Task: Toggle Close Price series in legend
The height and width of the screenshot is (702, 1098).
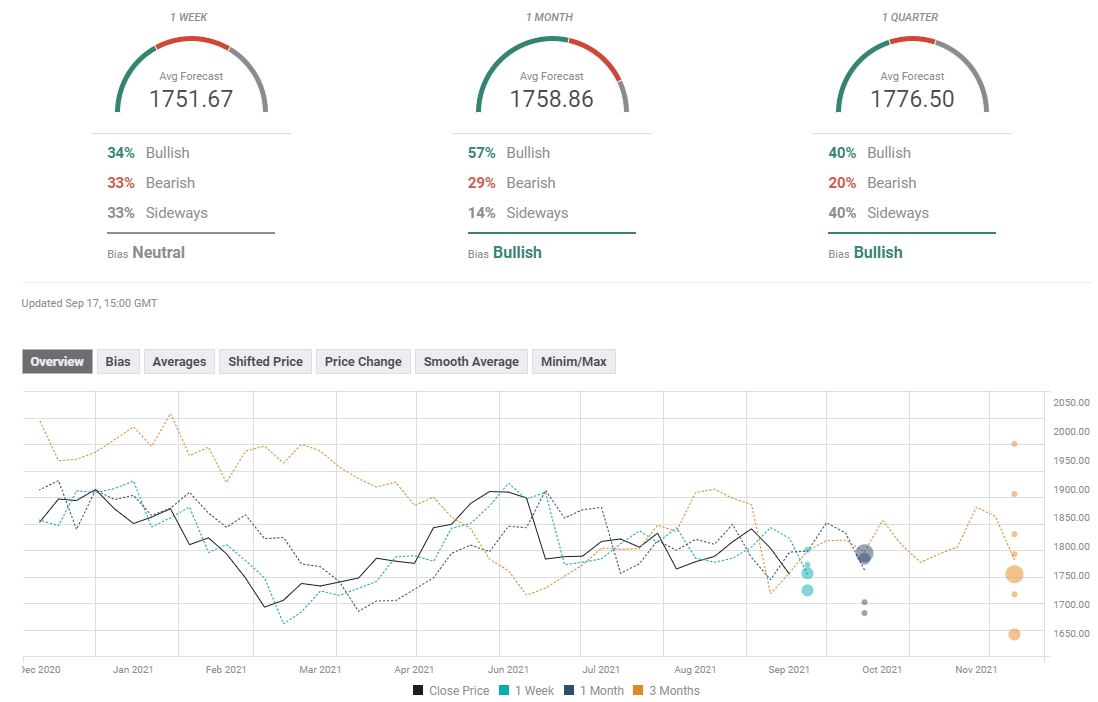Action: [451, 691]
